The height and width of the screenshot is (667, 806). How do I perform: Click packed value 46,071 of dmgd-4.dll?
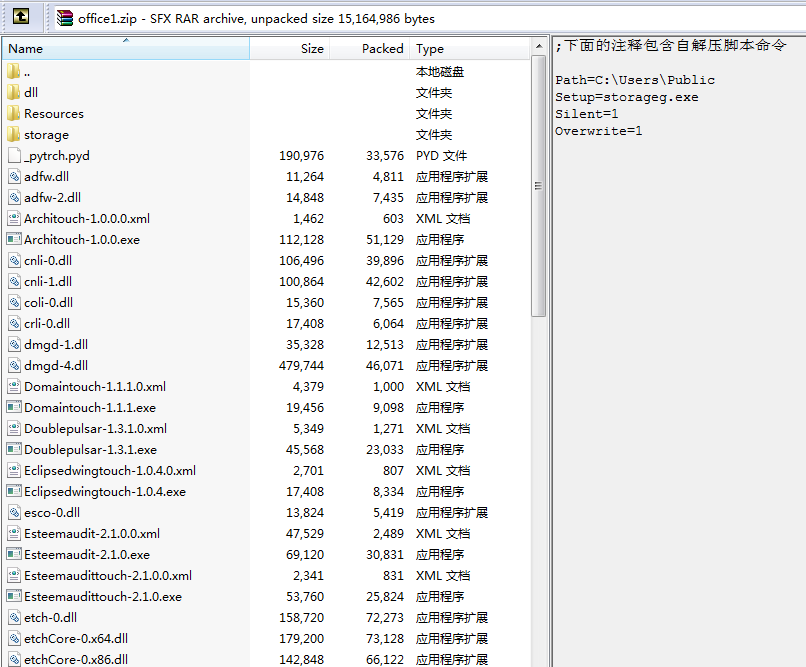384,366
